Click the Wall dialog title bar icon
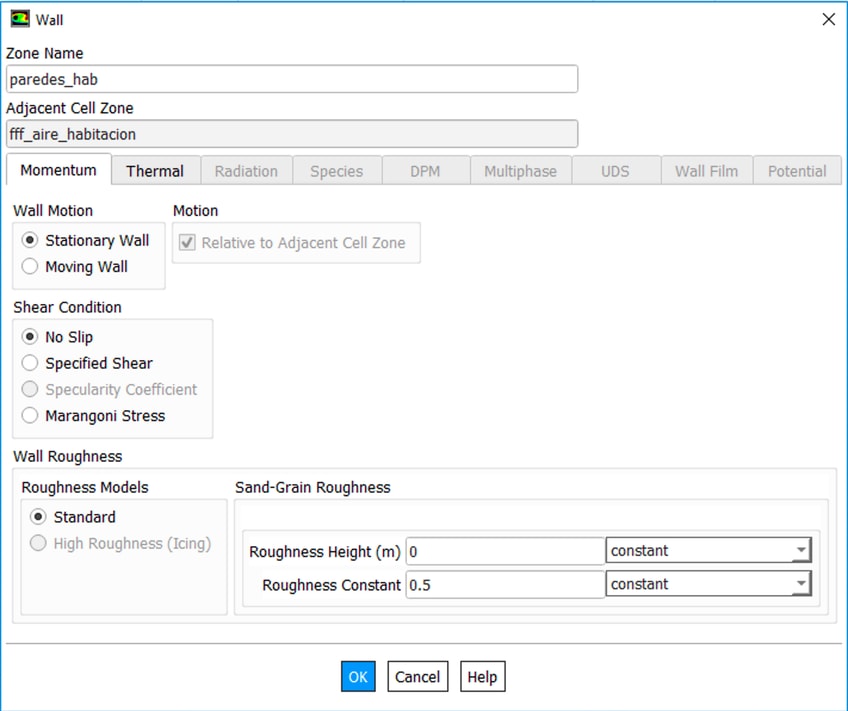 pos(19,19)
